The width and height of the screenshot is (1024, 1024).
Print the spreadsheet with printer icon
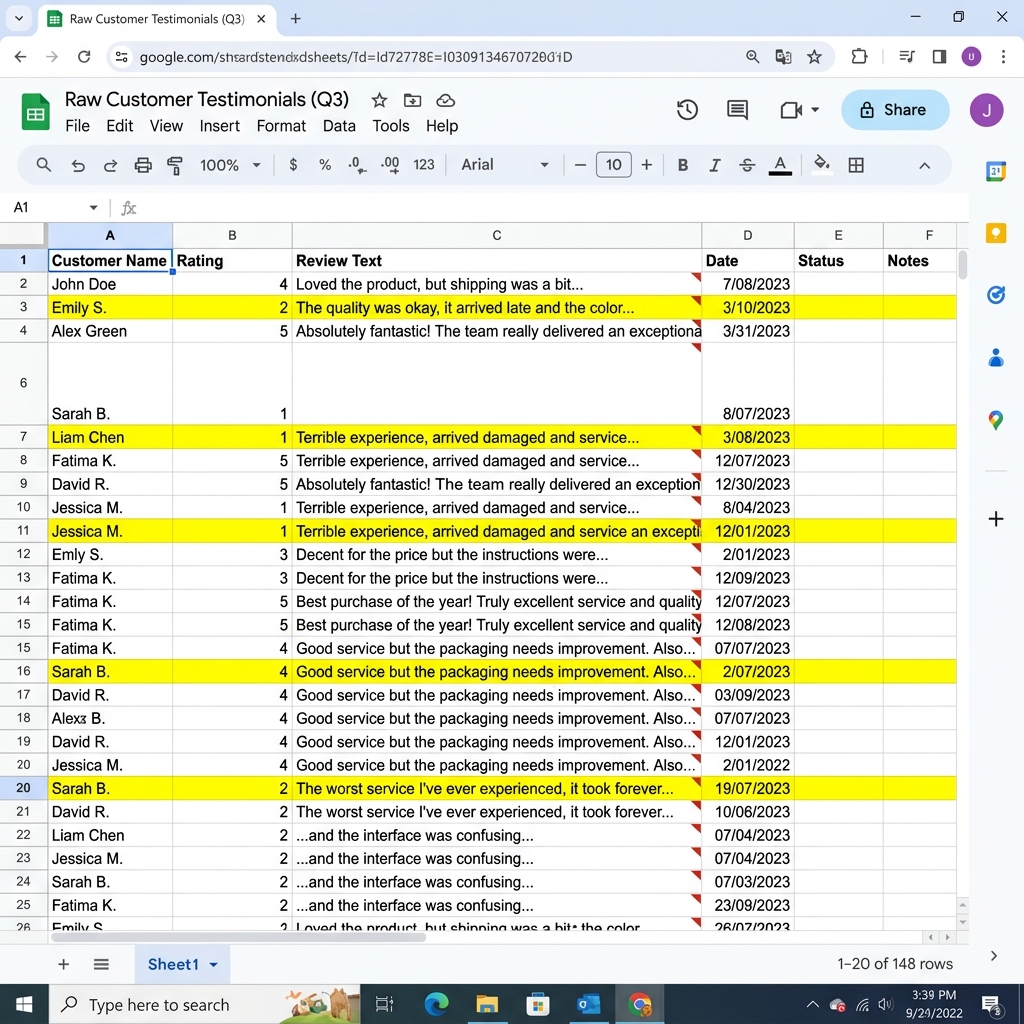(x=142, y=165)
